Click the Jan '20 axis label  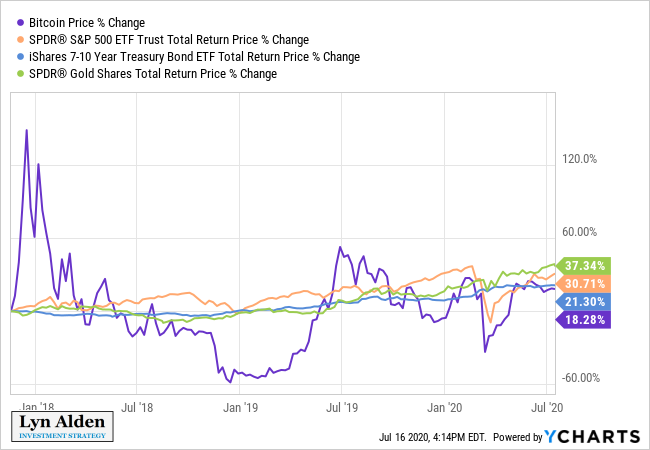[x=444, y=408]
